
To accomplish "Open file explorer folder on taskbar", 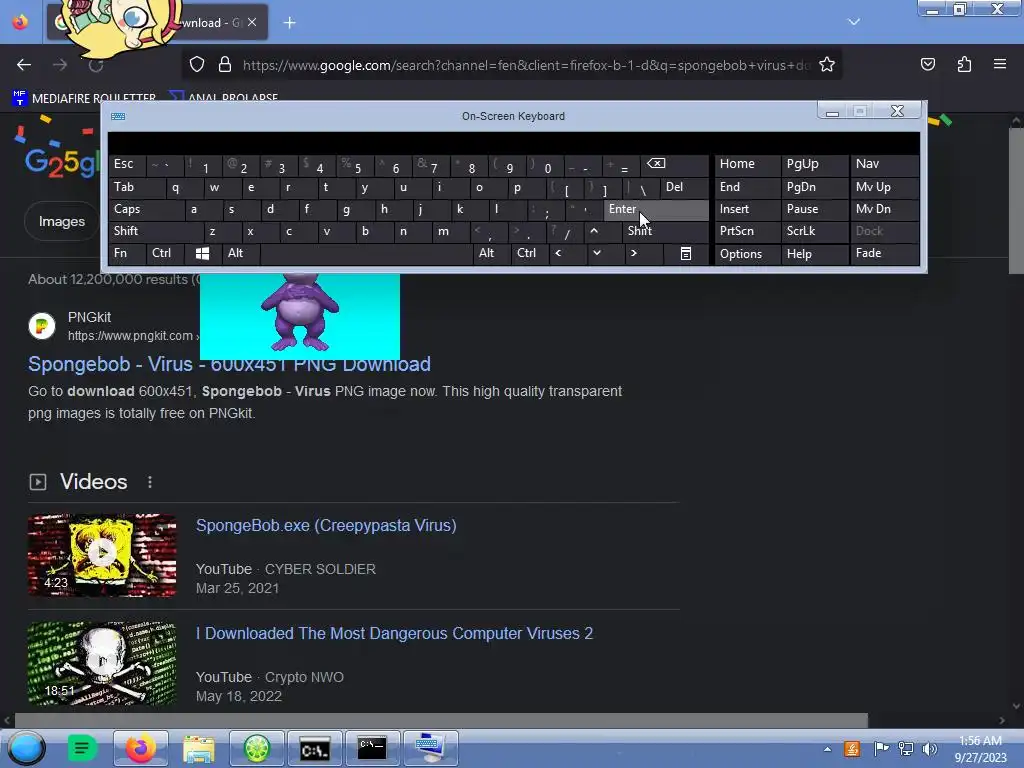I will [199, 748].
